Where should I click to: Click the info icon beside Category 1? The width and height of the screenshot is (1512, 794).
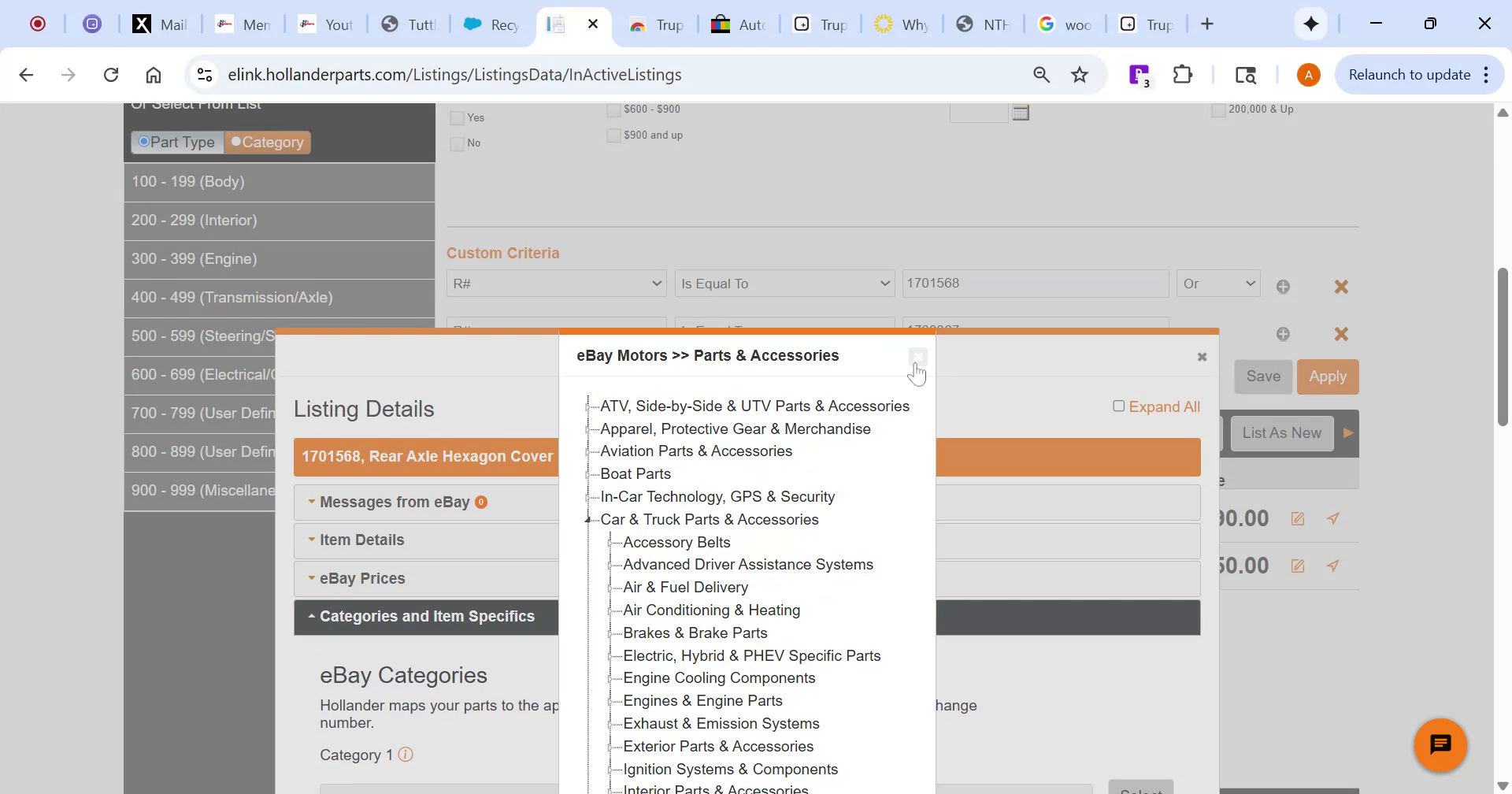coord(406,754)
